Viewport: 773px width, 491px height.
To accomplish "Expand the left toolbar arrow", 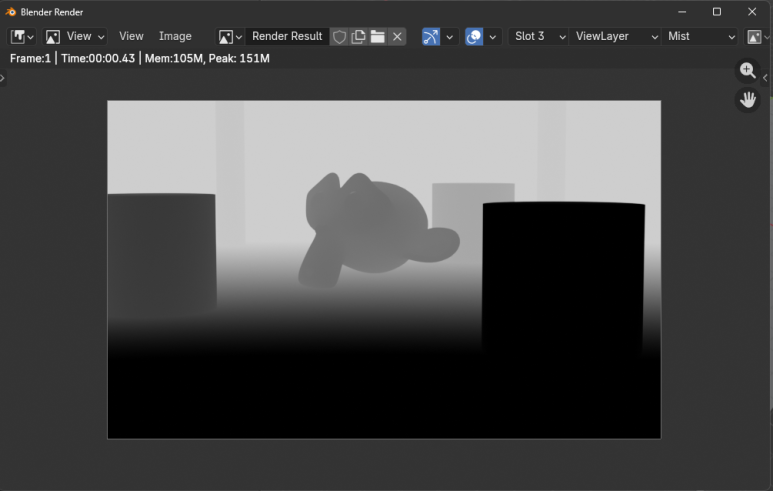I will tap(2, 78).
